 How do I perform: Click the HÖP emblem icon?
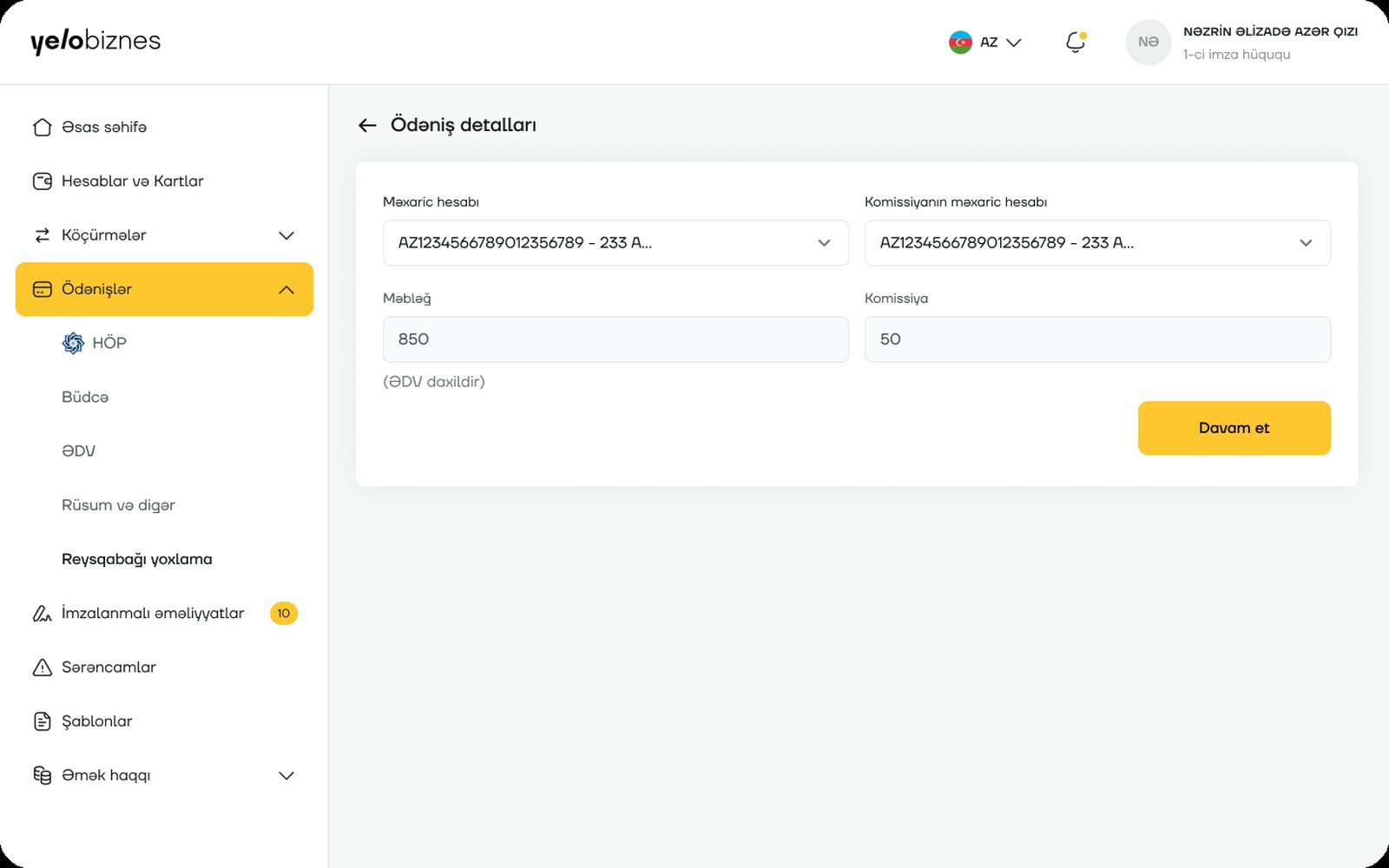click(73, 343)
